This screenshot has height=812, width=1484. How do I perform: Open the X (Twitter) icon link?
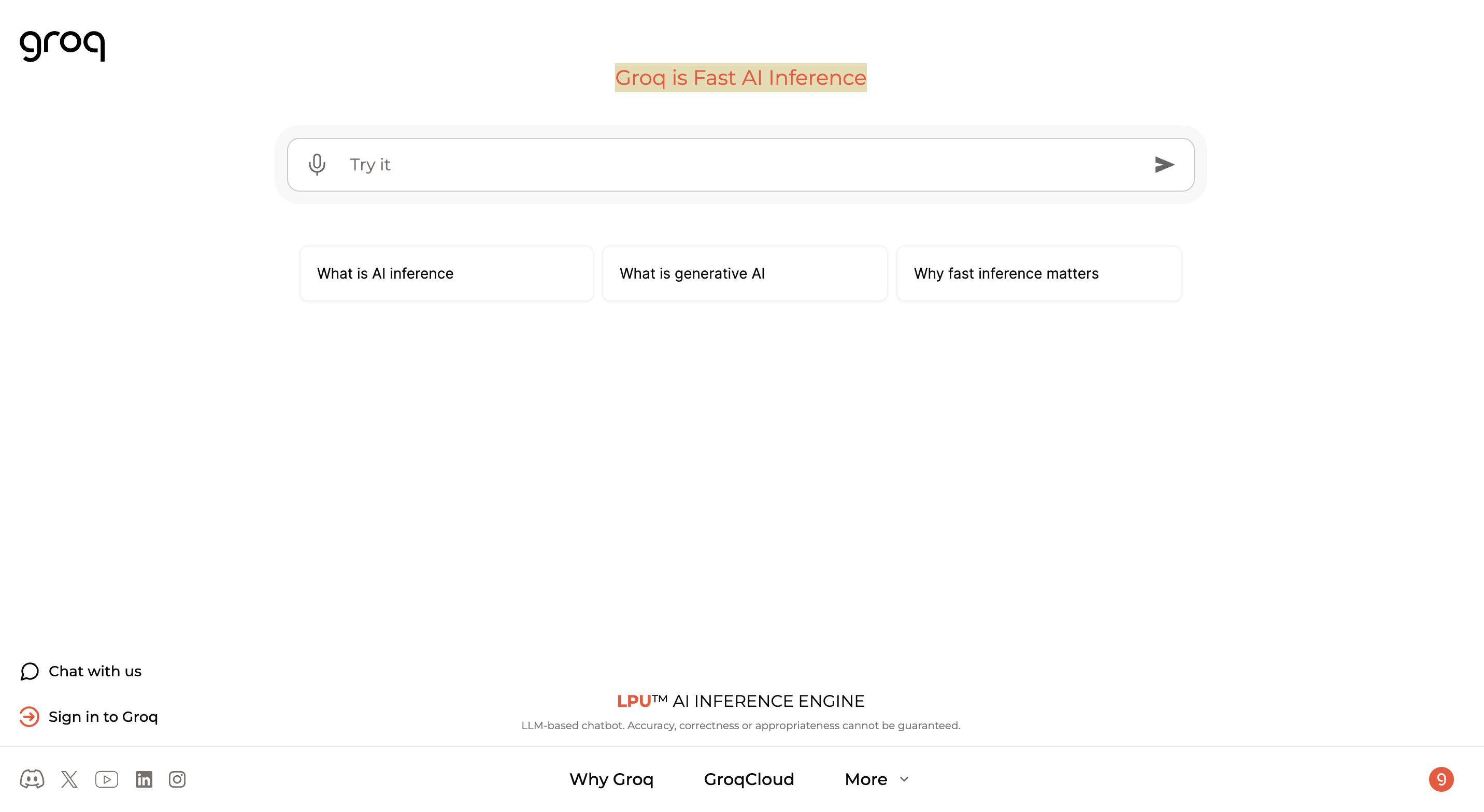(69, 779)
